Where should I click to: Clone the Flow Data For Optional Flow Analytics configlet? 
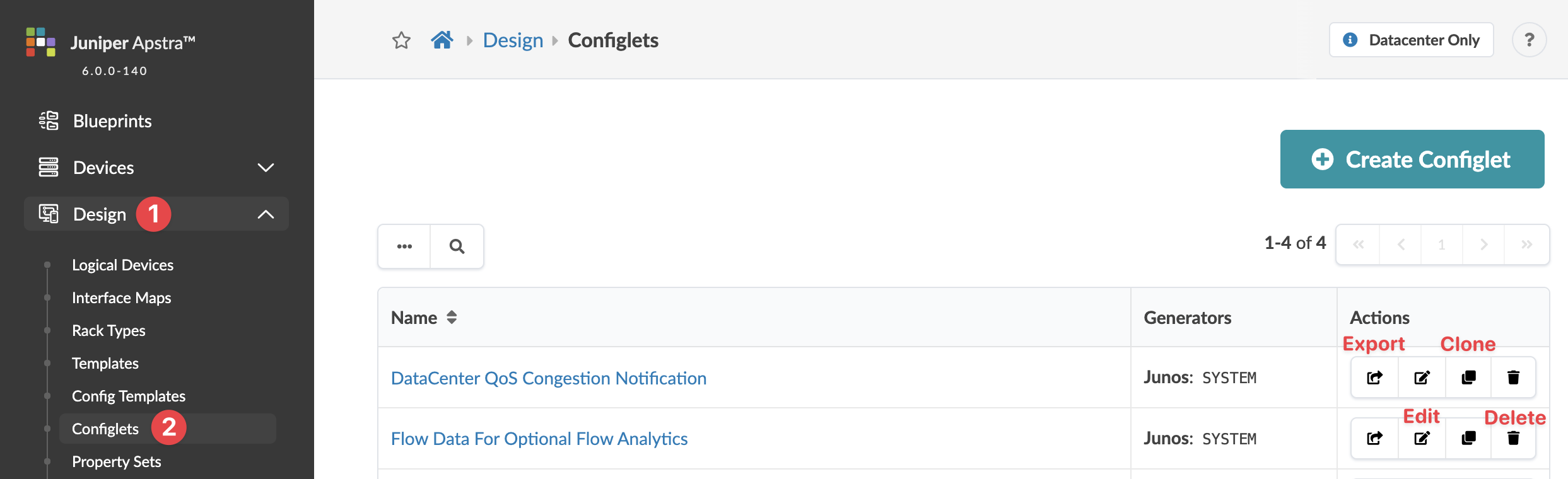coord(1468,438)
